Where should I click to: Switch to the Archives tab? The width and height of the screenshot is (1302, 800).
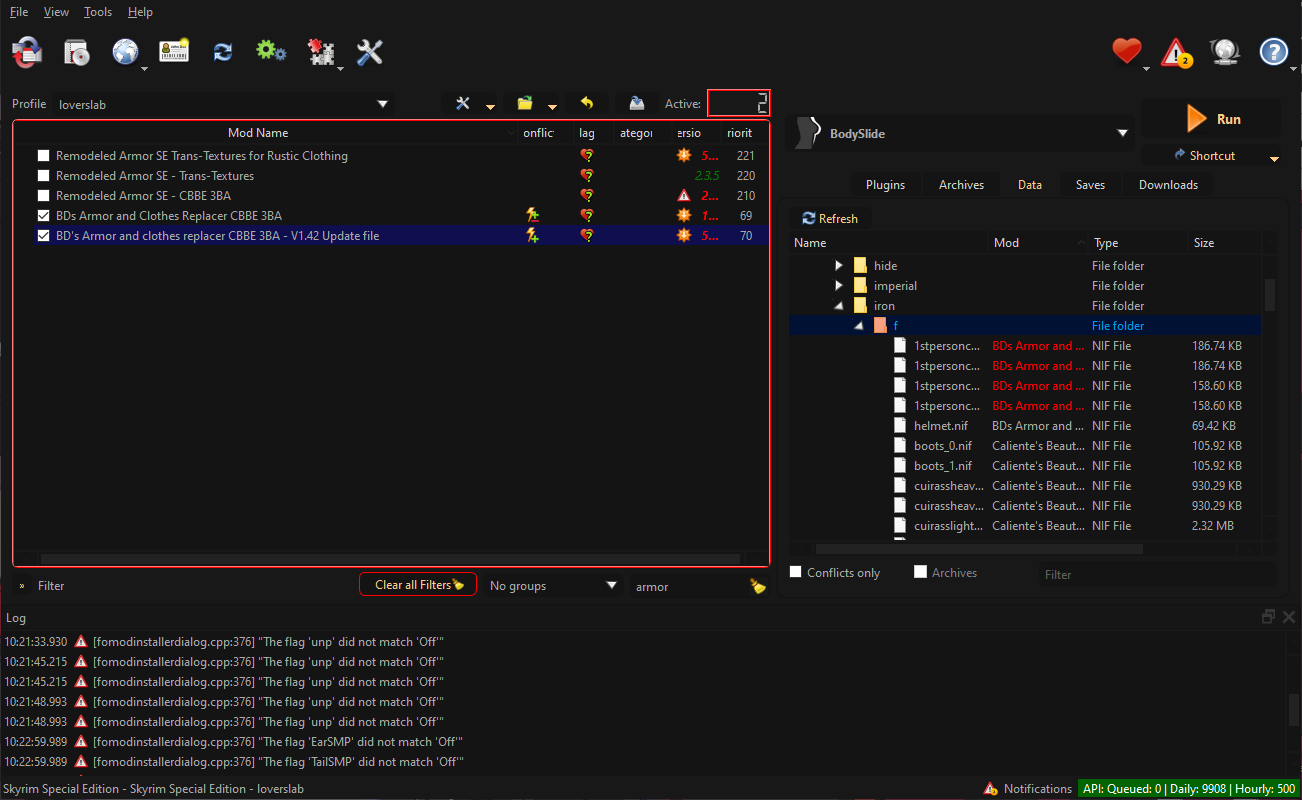click(x=961, y=185)
